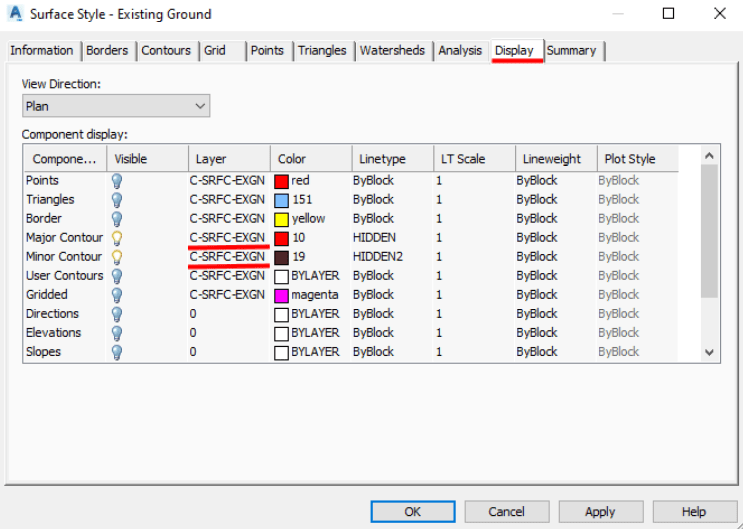Change Major Contour color 10 swatch
The width and height of the screenshot is (743, 529).
[x=281, y=238]
